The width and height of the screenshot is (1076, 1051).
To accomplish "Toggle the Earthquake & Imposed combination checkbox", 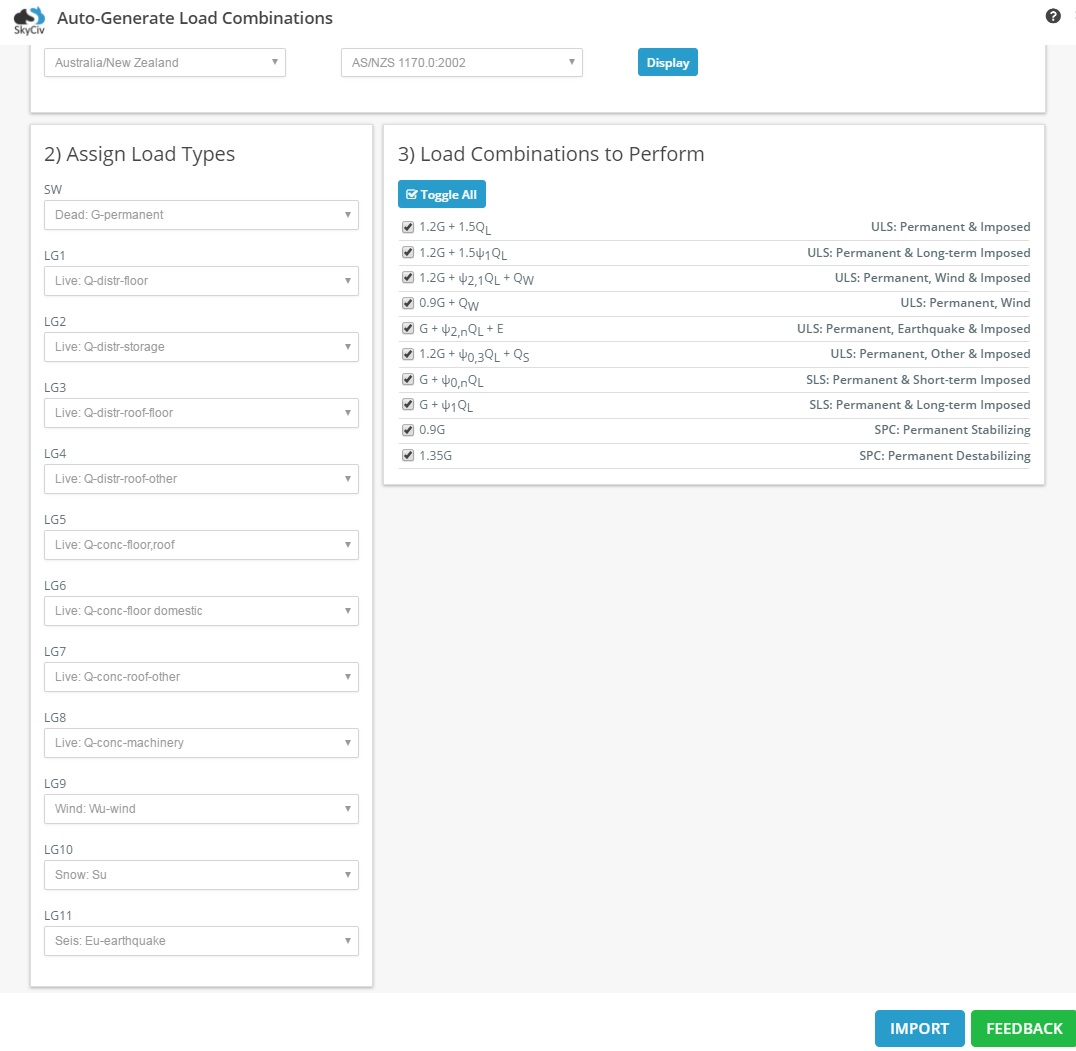I will [408, 329].
